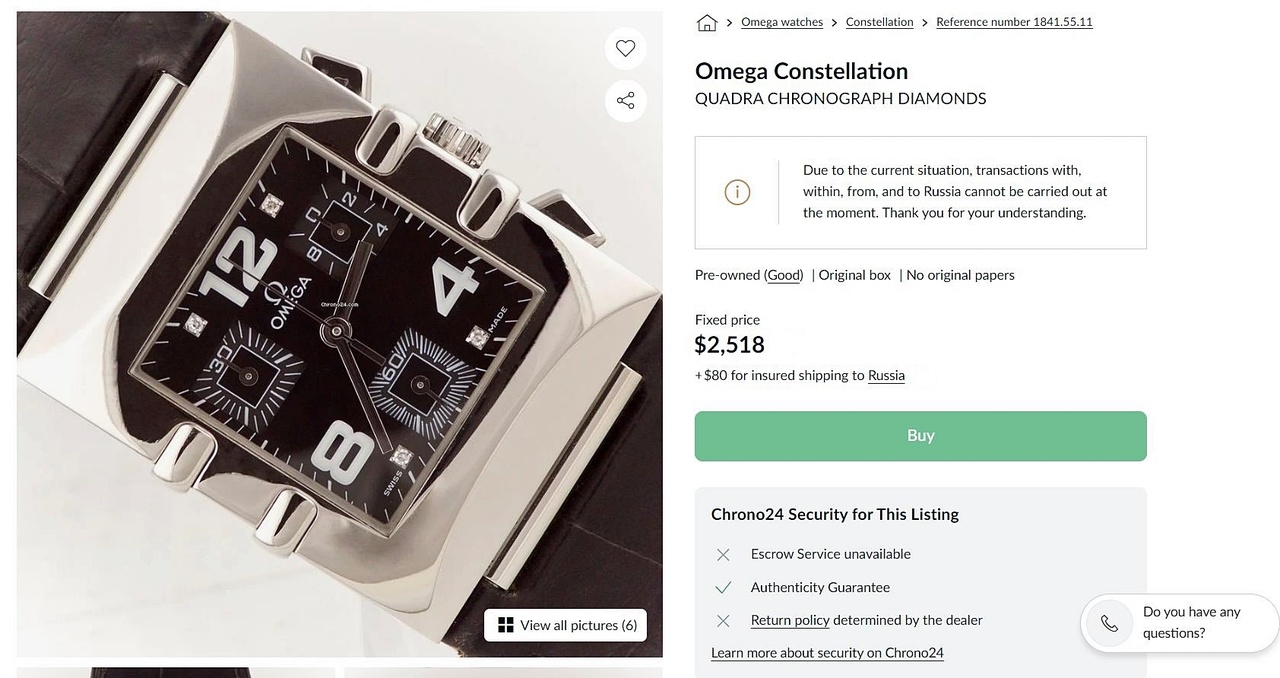Image resolution: width=1280 pixels, height=678 pixels.
Task: Open the Return policy link
Action: click(790, 620)
